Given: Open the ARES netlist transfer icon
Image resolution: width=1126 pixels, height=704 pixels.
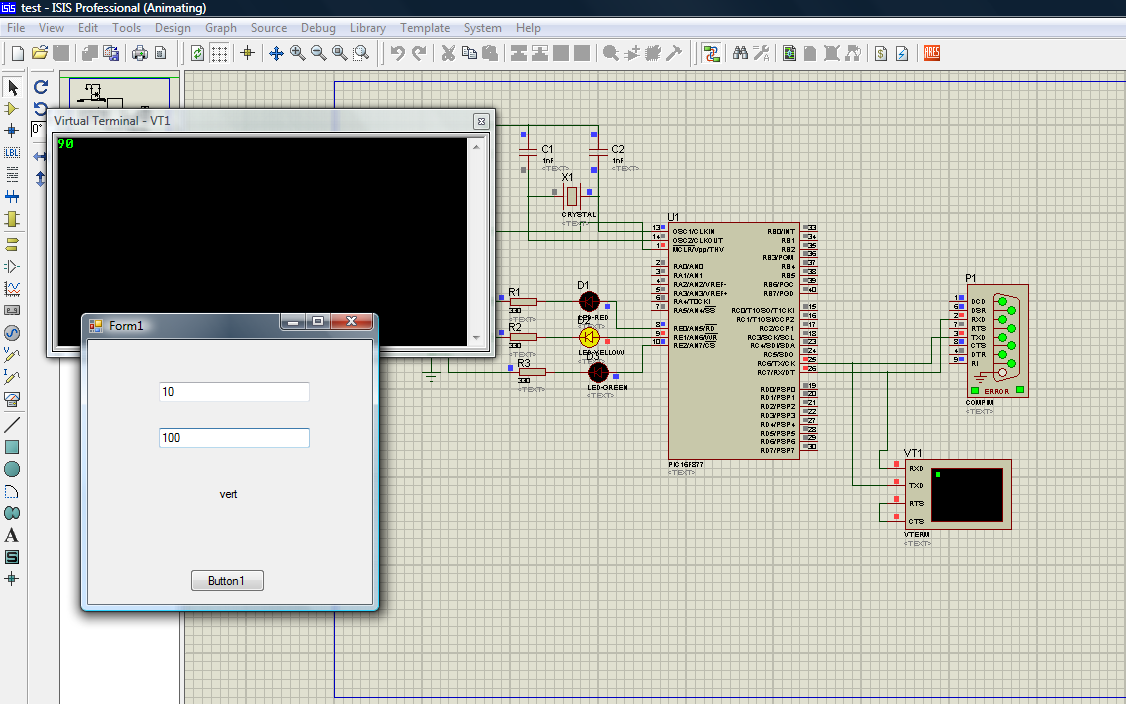Looking at the screenshot, I should point(931,53).
